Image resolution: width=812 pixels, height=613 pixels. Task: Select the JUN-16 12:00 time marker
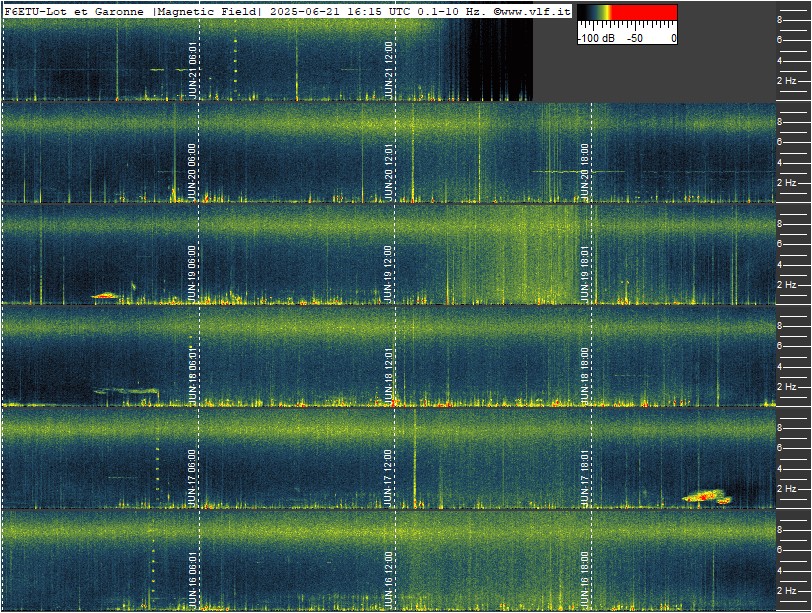coord(389,580)
